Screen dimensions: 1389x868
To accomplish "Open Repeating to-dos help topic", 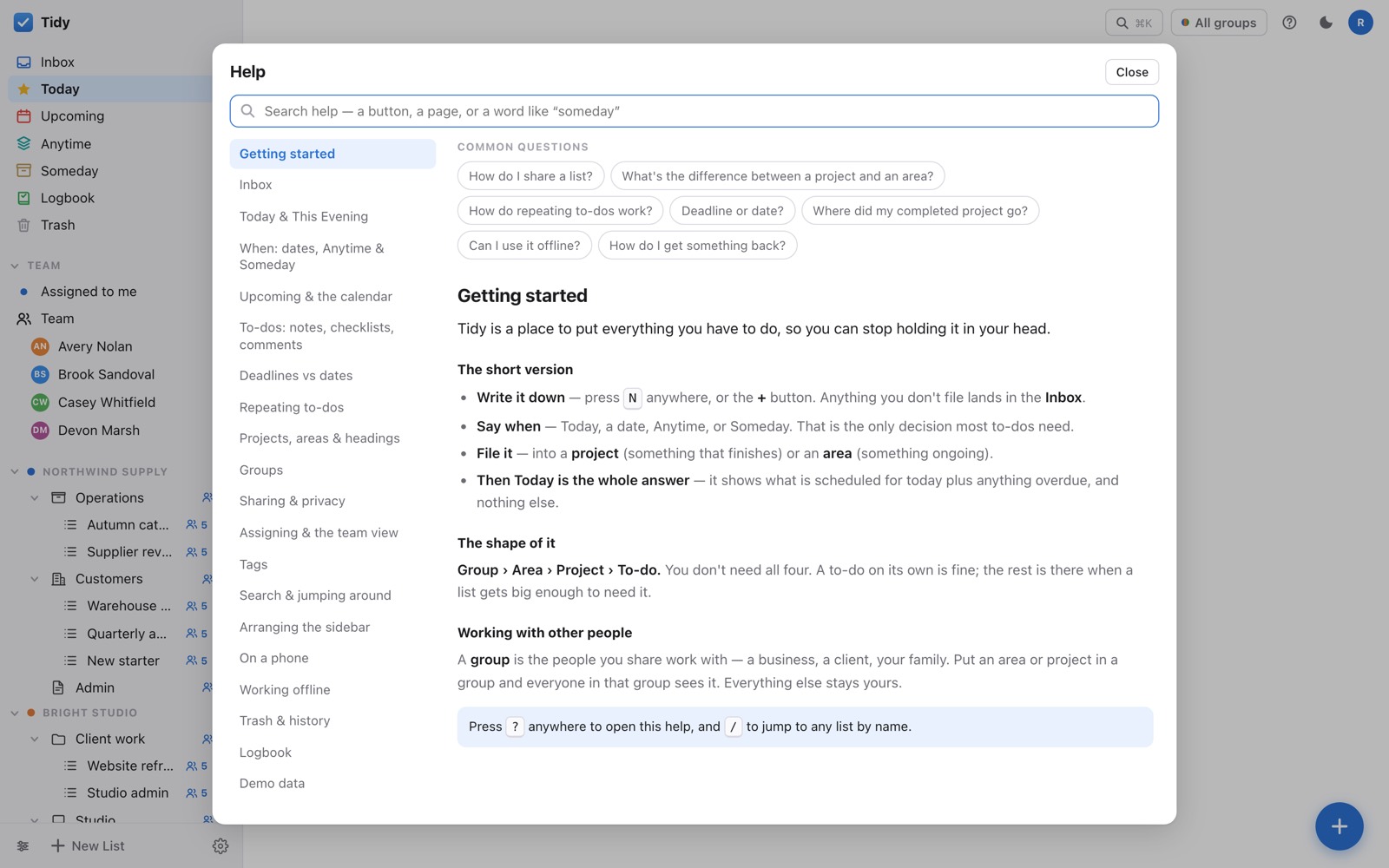I will tap(332, 407).
